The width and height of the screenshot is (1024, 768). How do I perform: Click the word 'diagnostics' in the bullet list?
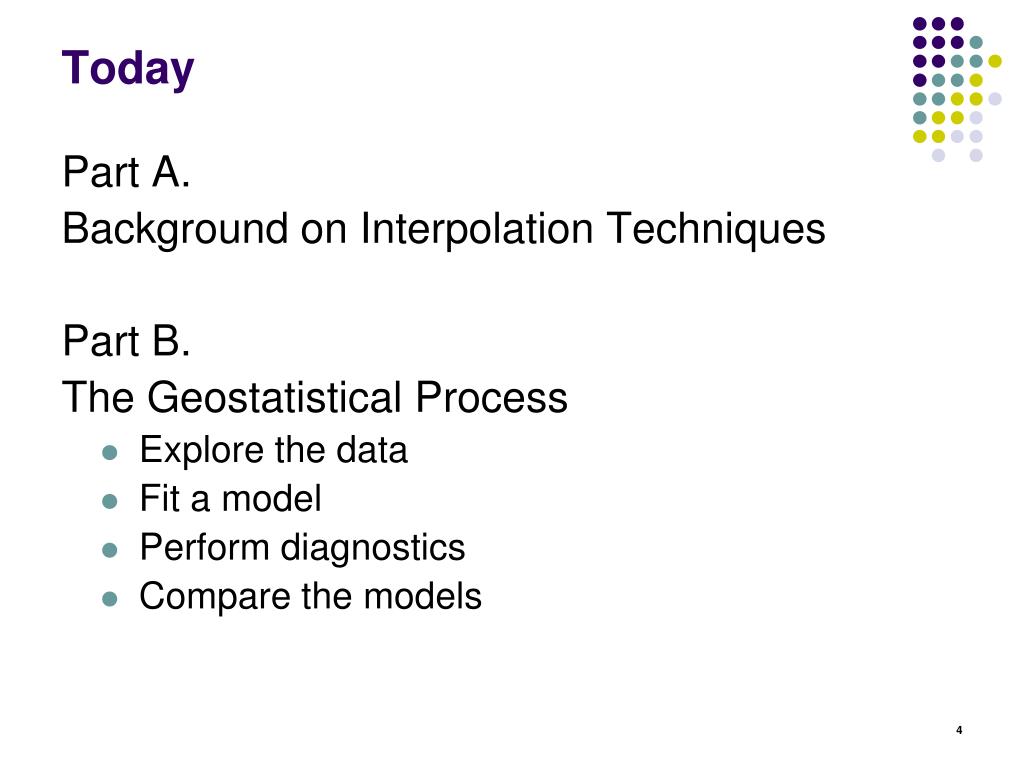pyautogui.click(x=373, y=548)
